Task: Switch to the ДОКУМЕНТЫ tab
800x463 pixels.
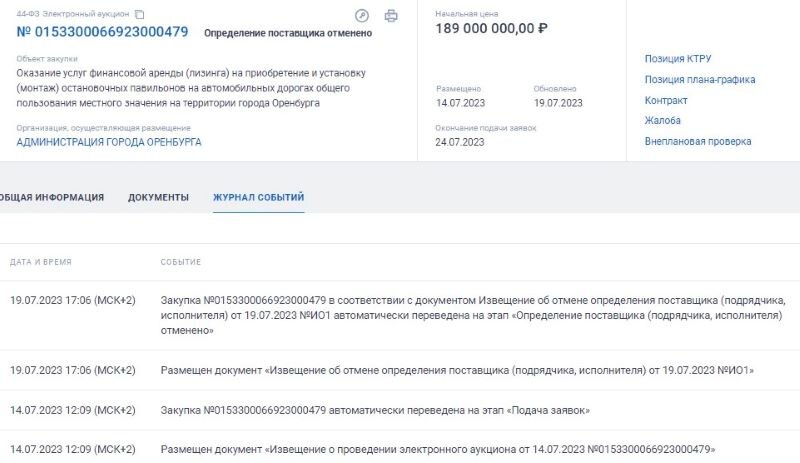Action: [x=158, y=197]
